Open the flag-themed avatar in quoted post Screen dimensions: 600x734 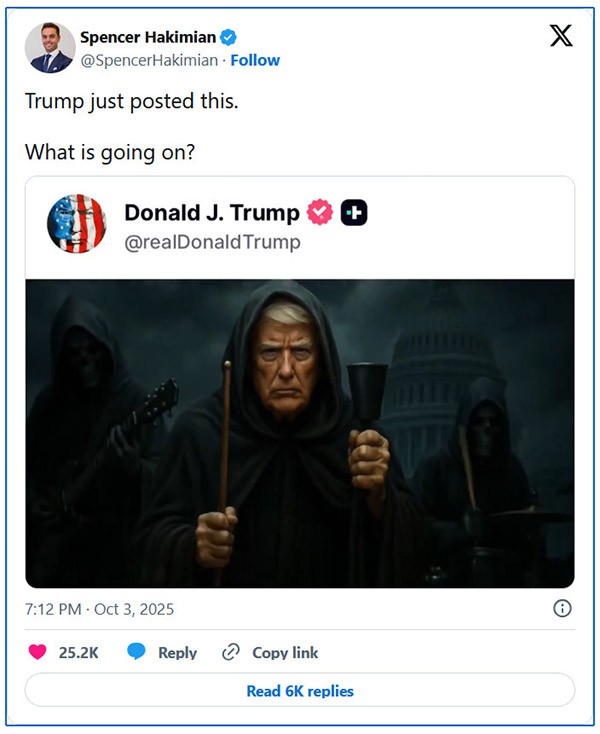coord(76,224)
